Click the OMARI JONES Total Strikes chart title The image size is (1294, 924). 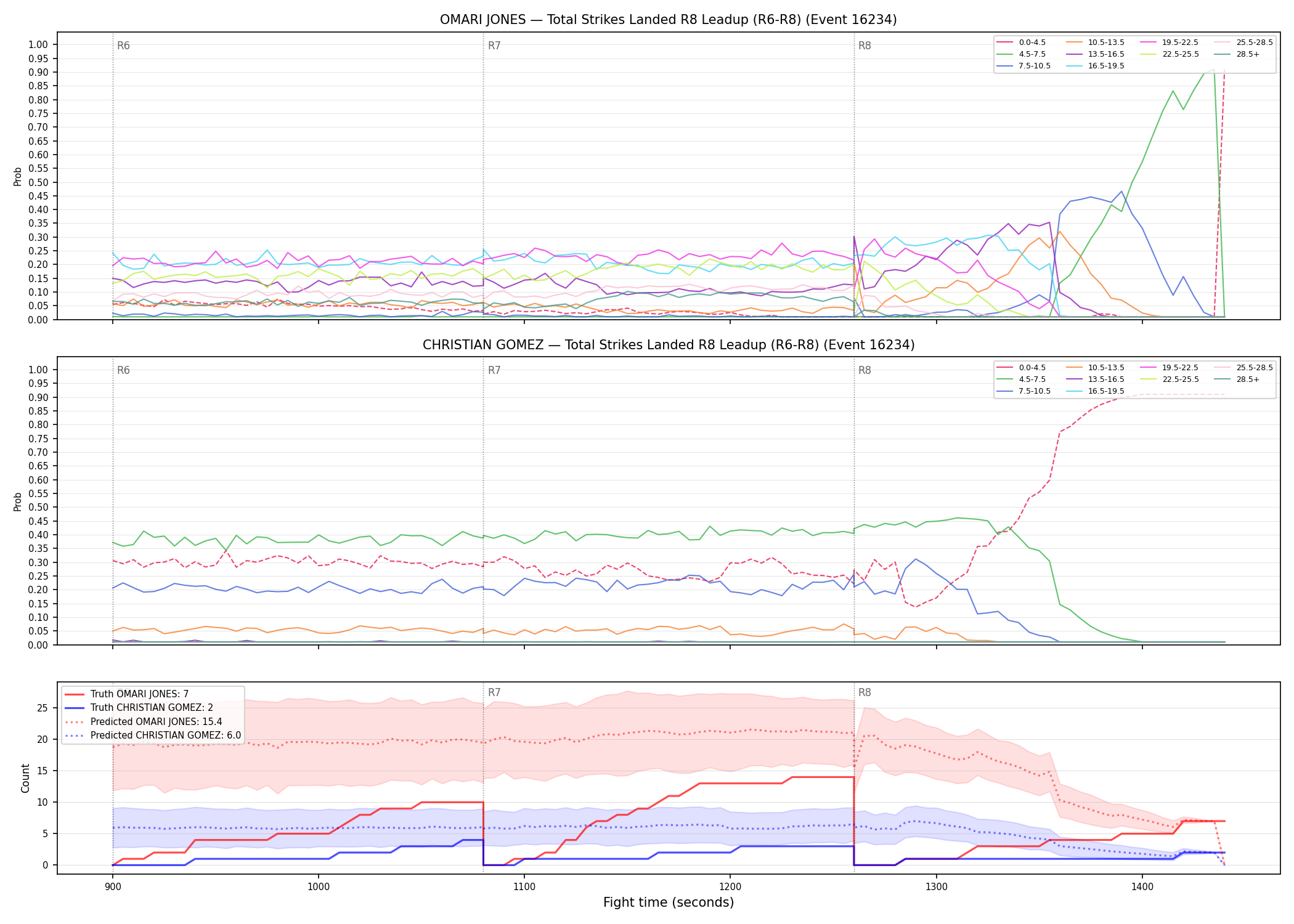[x=668, y=20]
